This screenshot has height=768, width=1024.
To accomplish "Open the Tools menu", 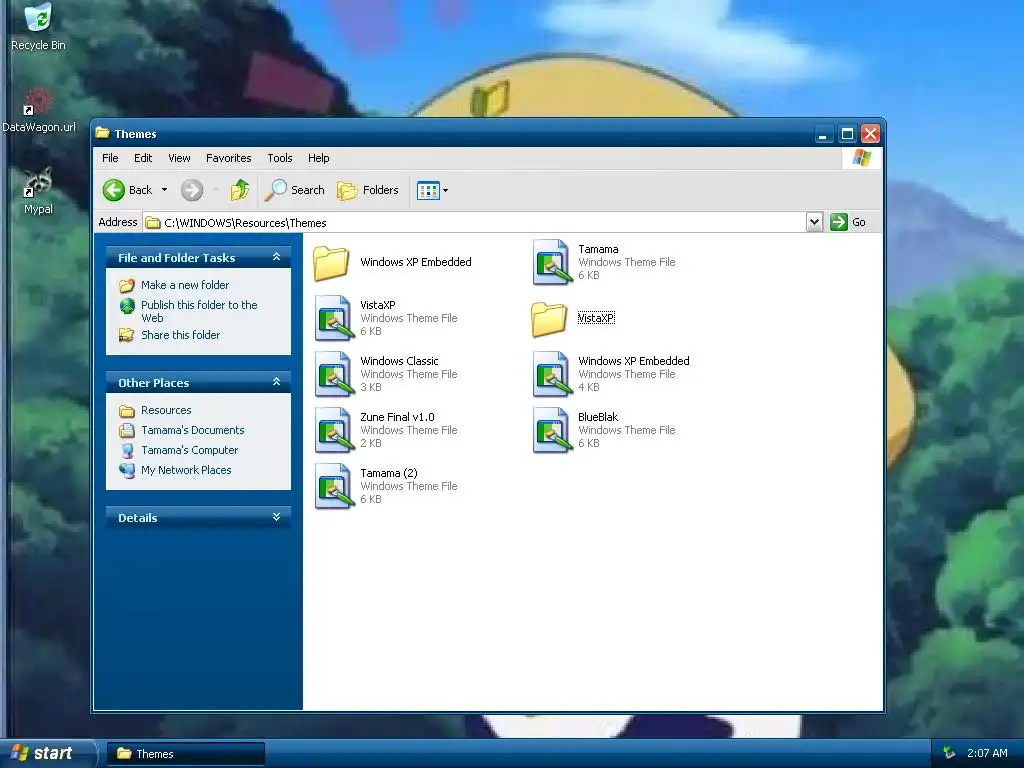I will [280, 158].
